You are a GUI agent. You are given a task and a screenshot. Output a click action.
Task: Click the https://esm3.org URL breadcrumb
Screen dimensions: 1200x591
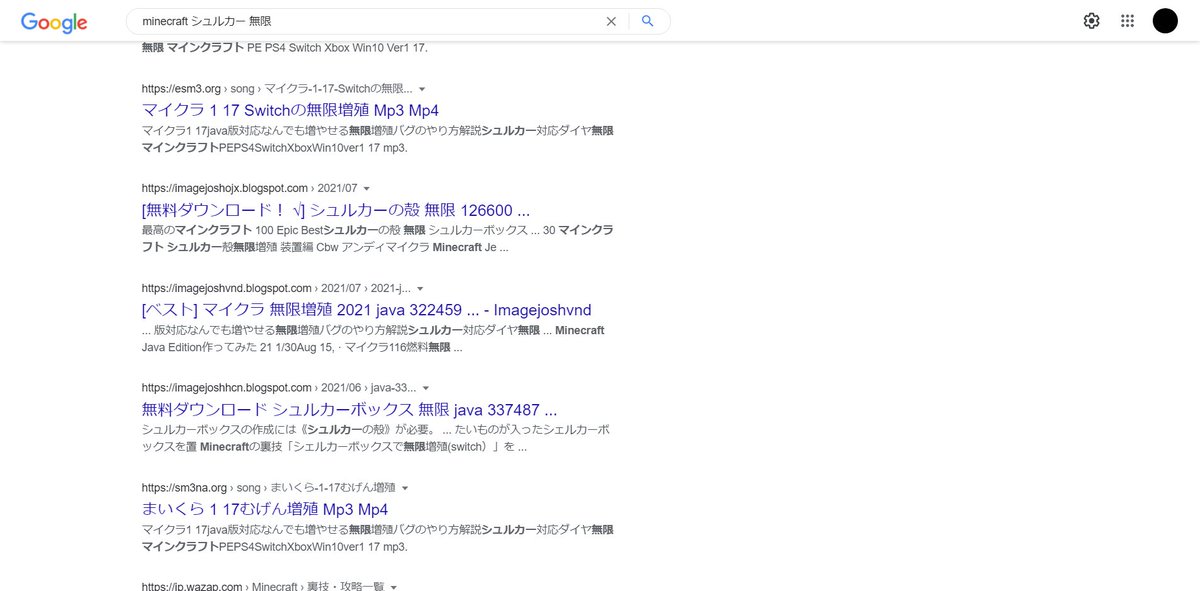click(x=276, y=88)
